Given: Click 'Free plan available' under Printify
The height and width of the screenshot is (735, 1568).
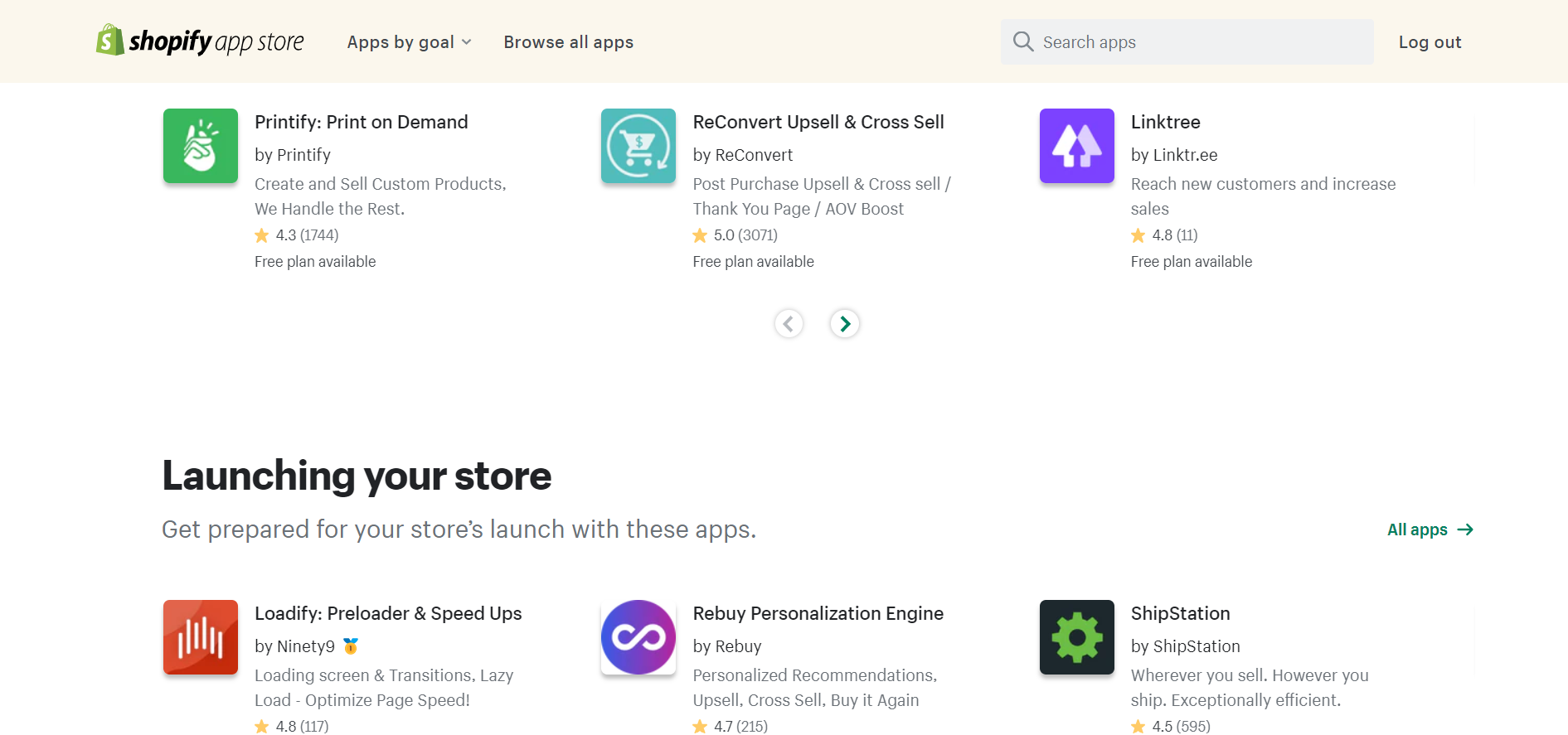Looking at the screenshot, I should (x=315, y=262).
